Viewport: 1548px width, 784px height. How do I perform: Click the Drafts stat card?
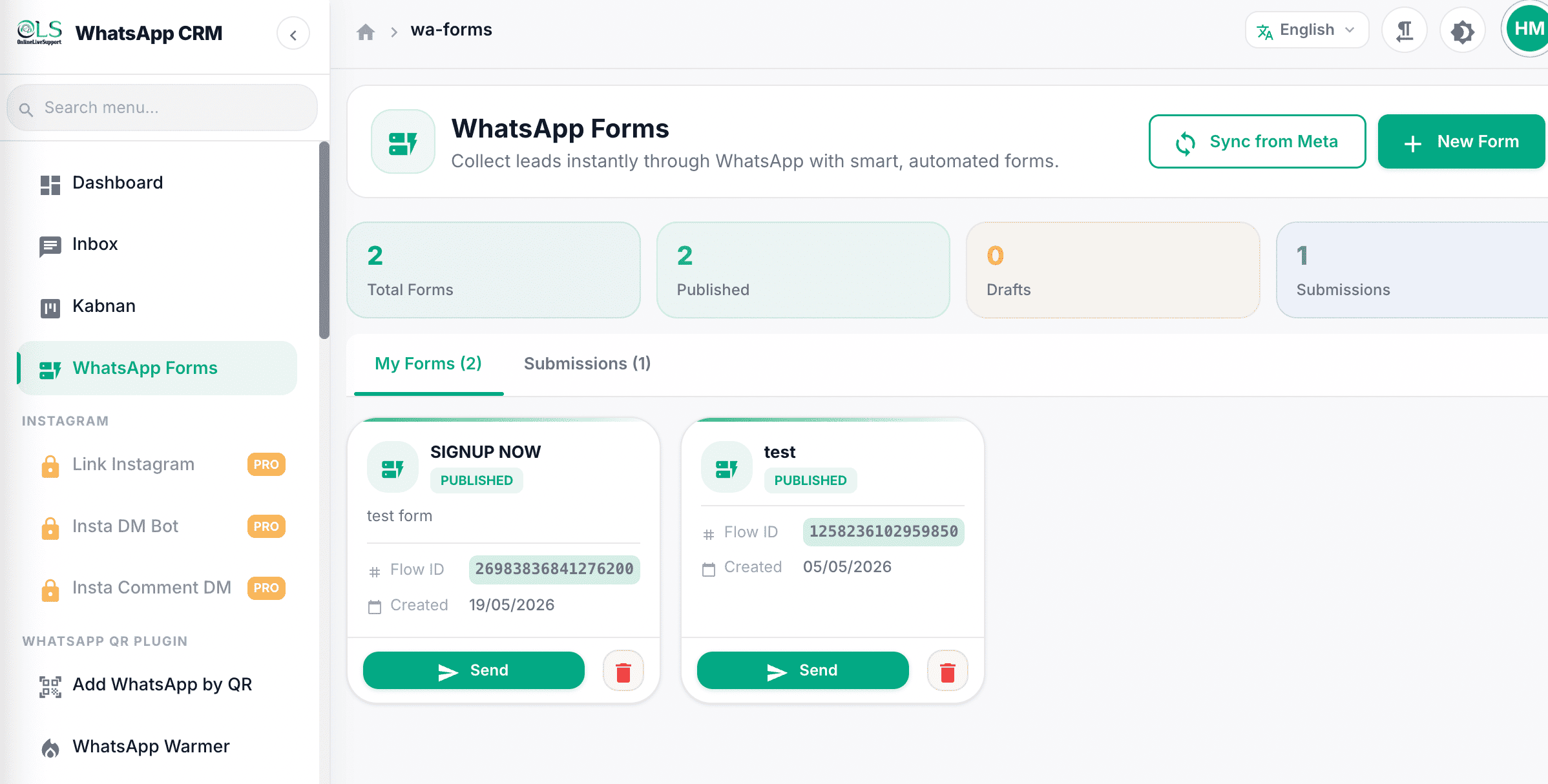(1113, 270)
